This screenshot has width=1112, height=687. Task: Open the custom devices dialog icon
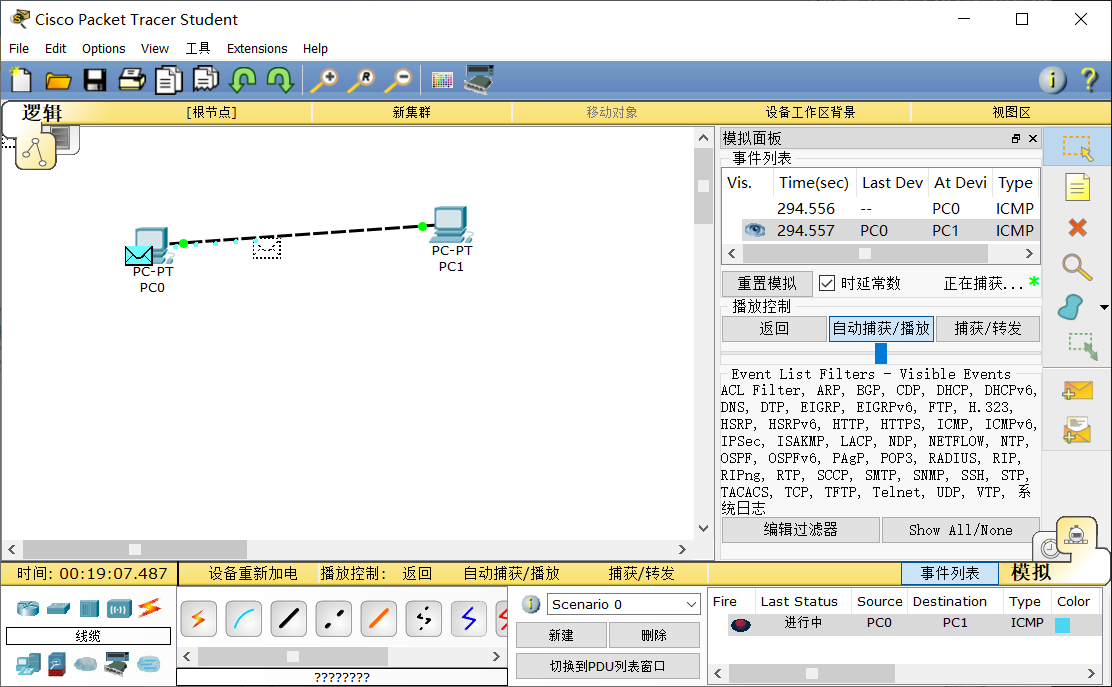(x=479, y=79)
